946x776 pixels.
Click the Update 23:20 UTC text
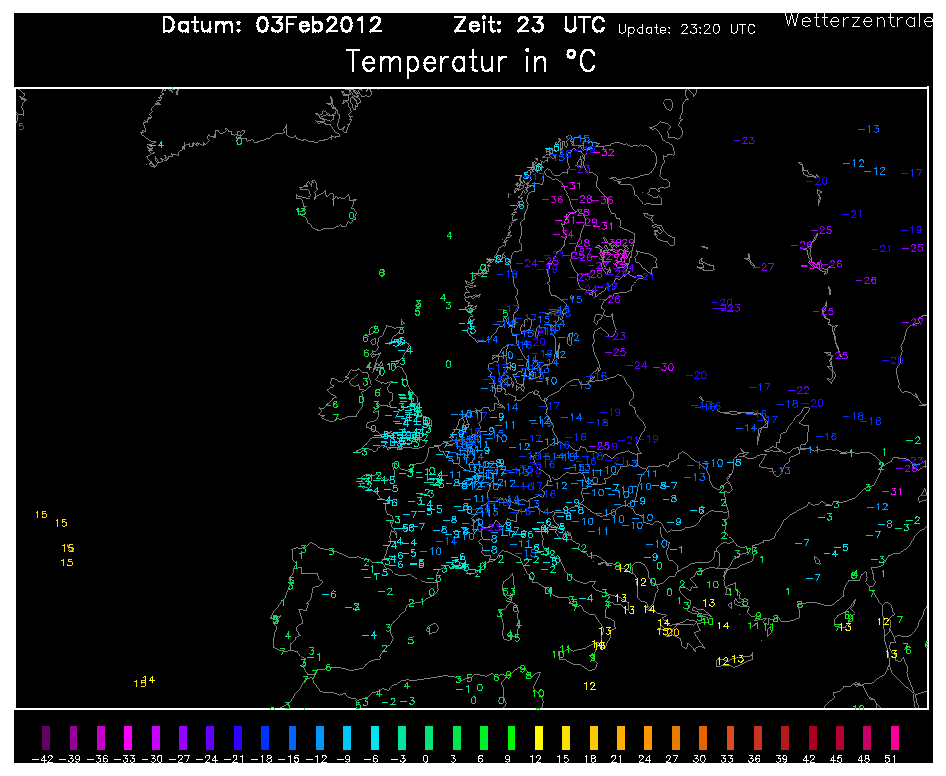pos(687,29)
